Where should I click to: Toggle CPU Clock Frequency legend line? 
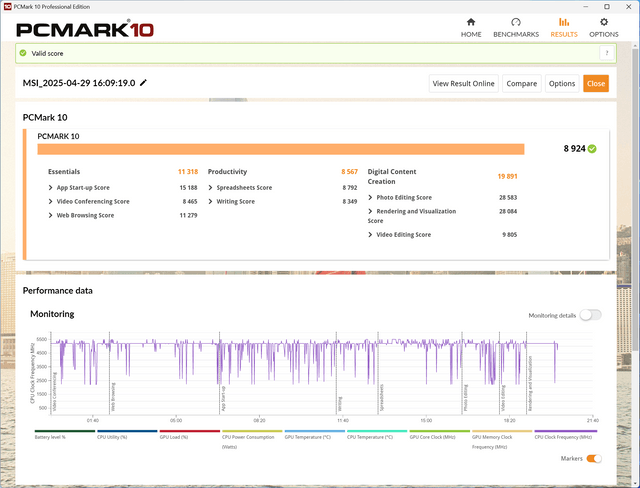click(565, 431)
